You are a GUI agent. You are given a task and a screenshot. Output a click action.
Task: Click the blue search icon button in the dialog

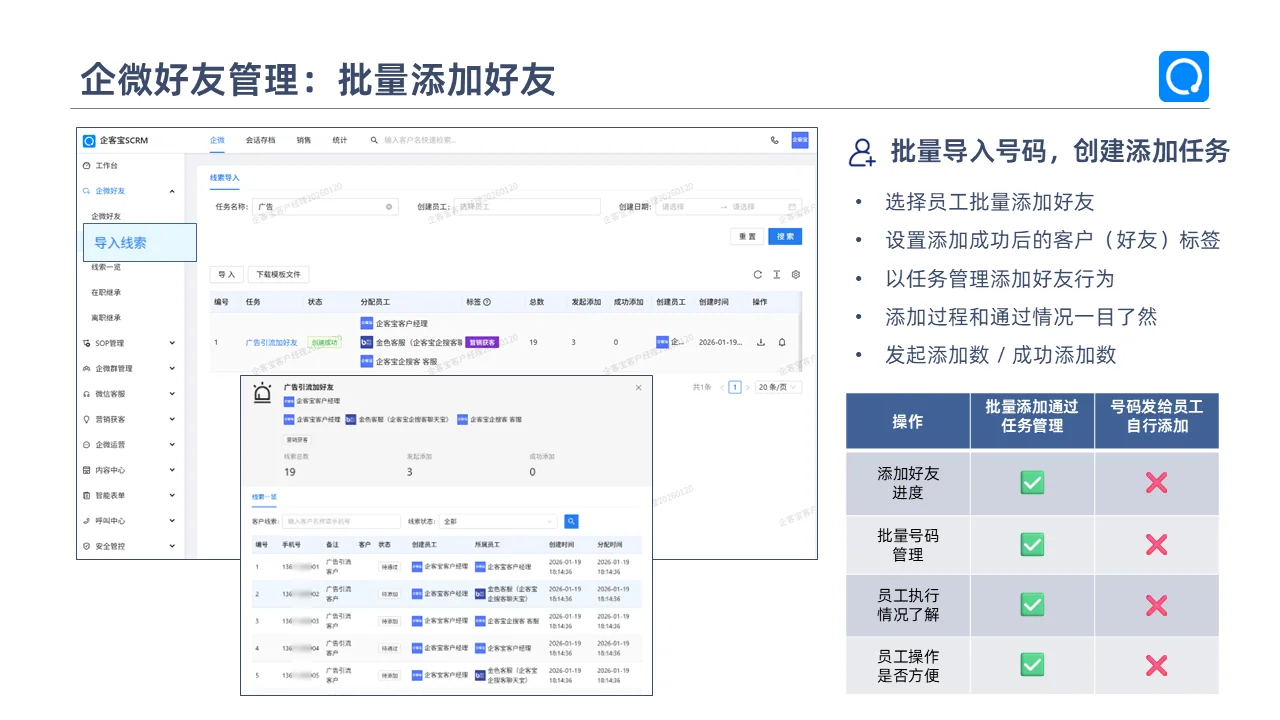click(571, 521)
